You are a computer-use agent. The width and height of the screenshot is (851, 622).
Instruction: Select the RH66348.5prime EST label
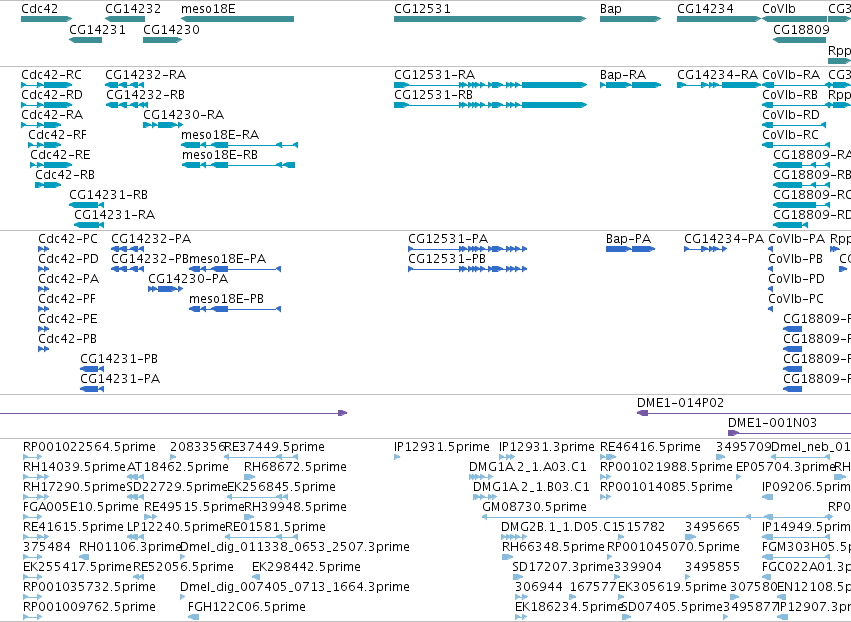click(x=552, y=547)
